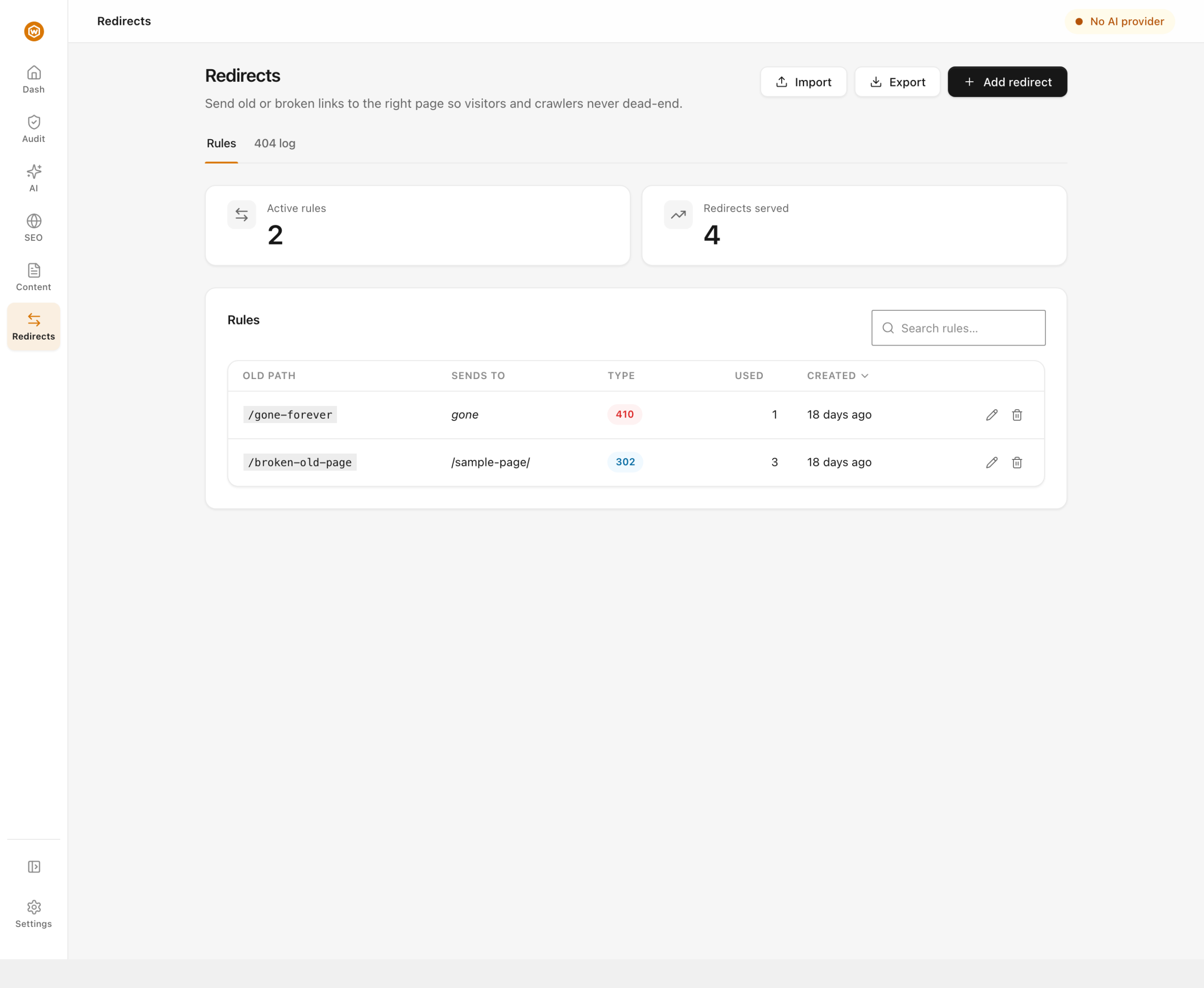
Task: Click used count 3 for /broken-old-page
Action: click(x=774, y=462)
